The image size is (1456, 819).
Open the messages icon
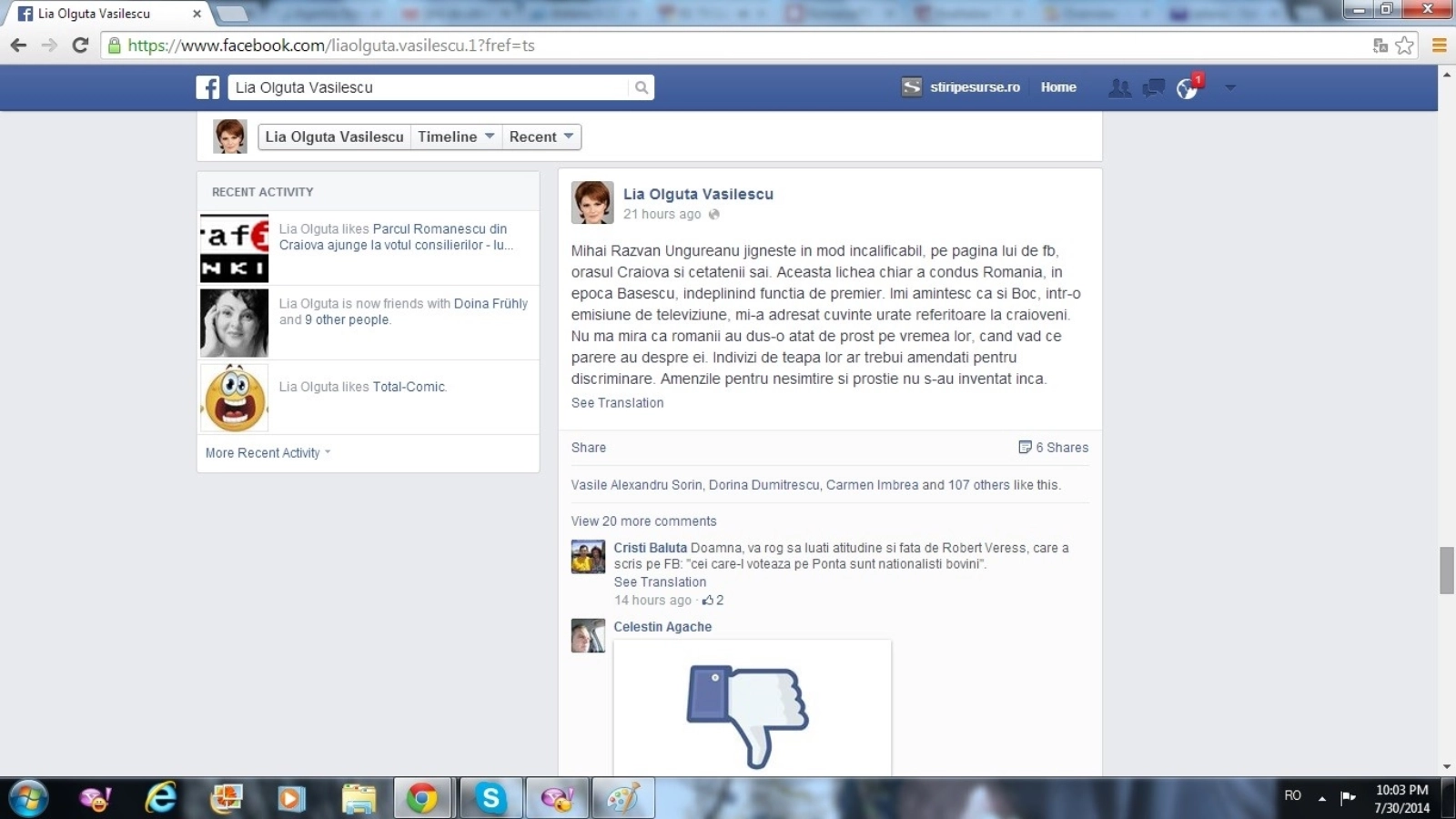tap(1154, 87)
